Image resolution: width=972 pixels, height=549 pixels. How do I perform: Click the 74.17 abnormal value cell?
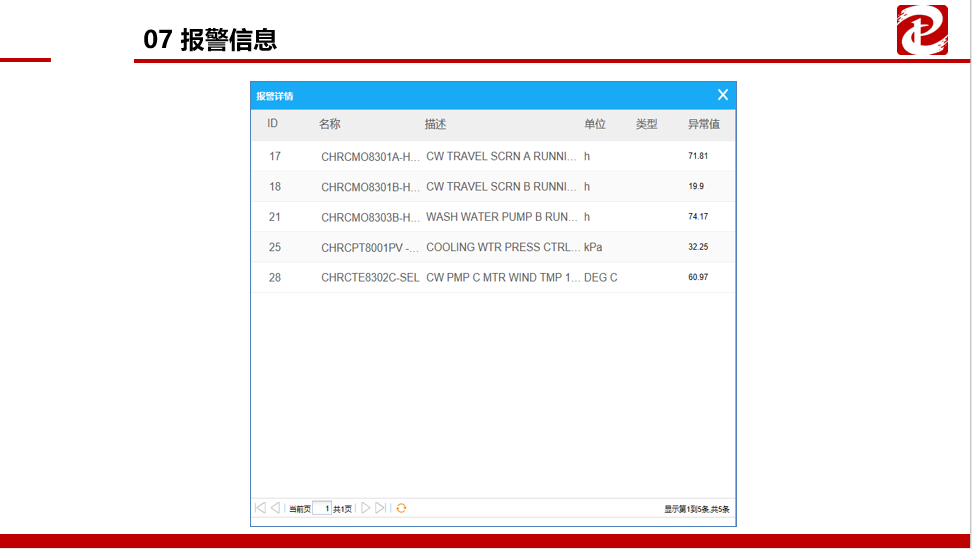pos(698,217)
